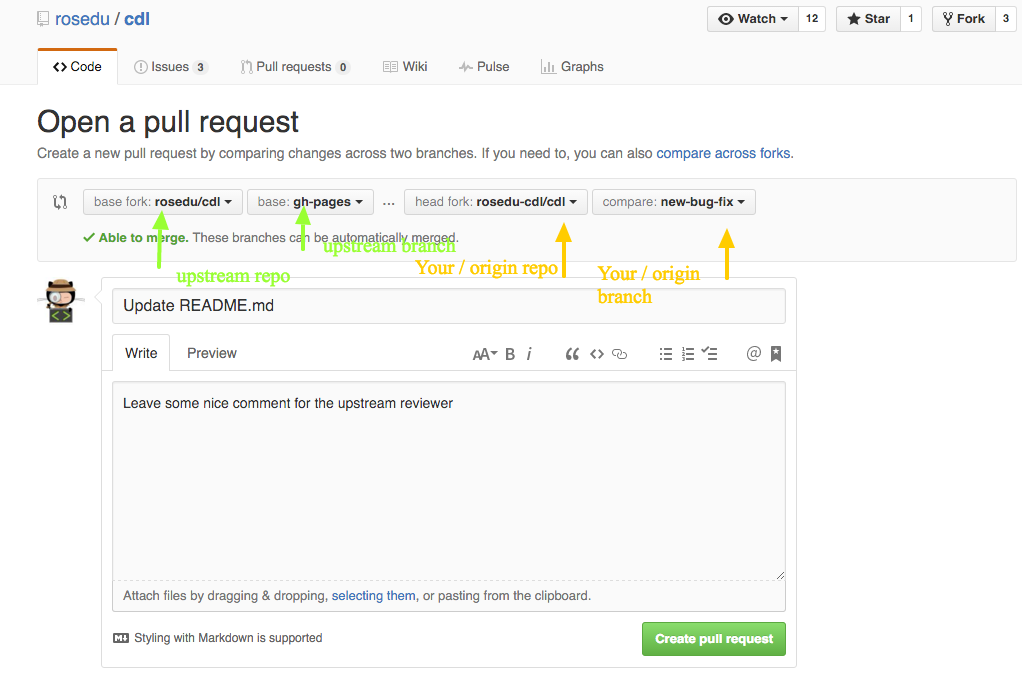Click the comment body text area
The image size is (1022, 677).
coord(449,482)
